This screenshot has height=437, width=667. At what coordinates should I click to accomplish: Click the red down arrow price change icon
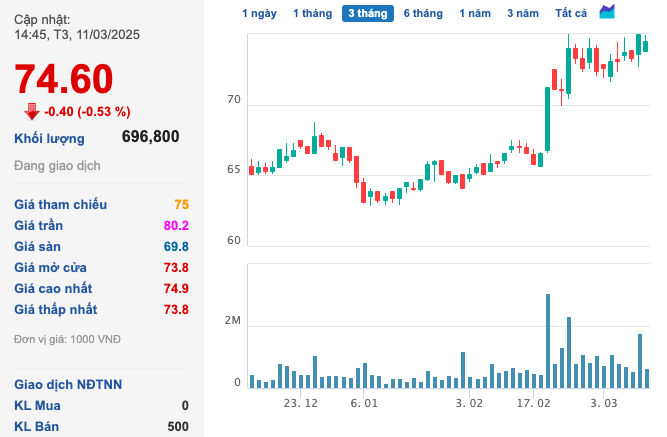(x=32, y=110)
